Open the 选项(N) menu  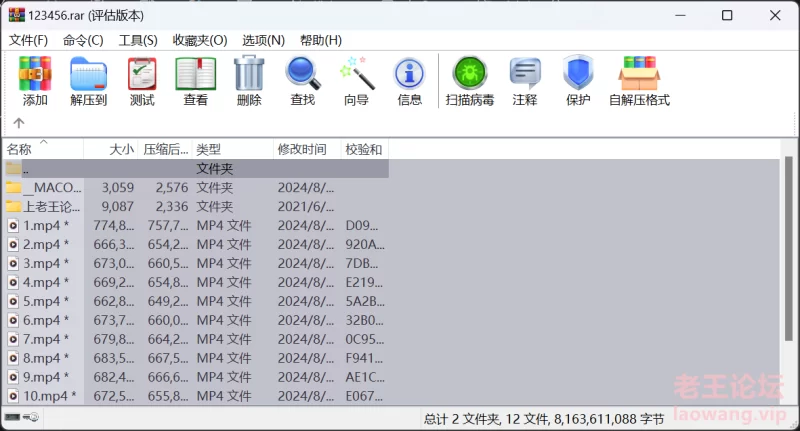coord(263,40)
